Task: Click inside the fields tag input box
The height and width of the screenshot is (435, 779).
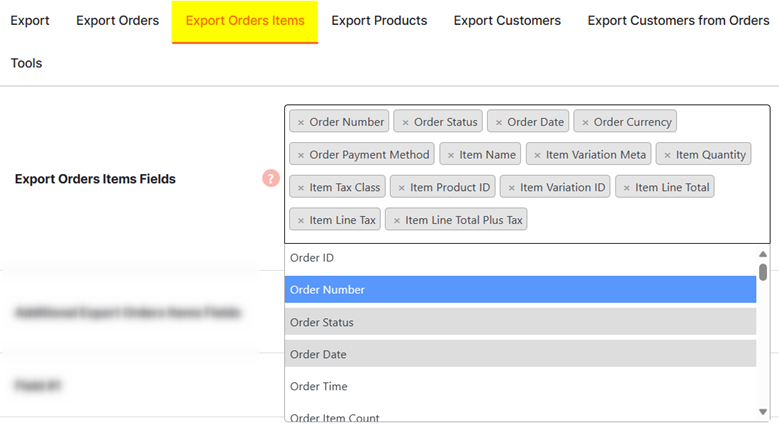Action: (640, 220)
